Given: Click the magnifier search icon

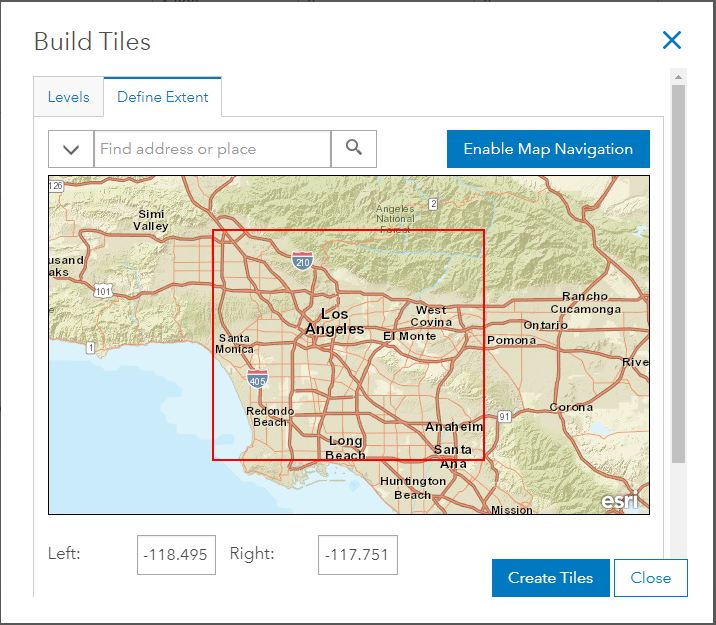Looking at the screenshot, I should (x=354, y=148).
